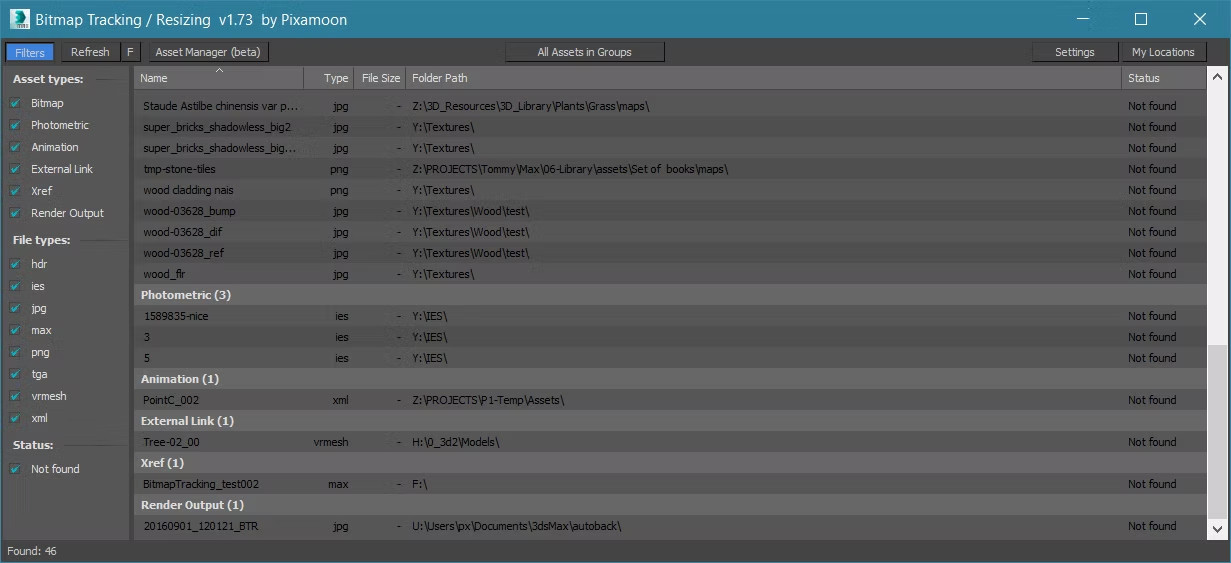1231x563 pixels.
Task: Select the tmp-stone-tiles row
Action: 670,169
